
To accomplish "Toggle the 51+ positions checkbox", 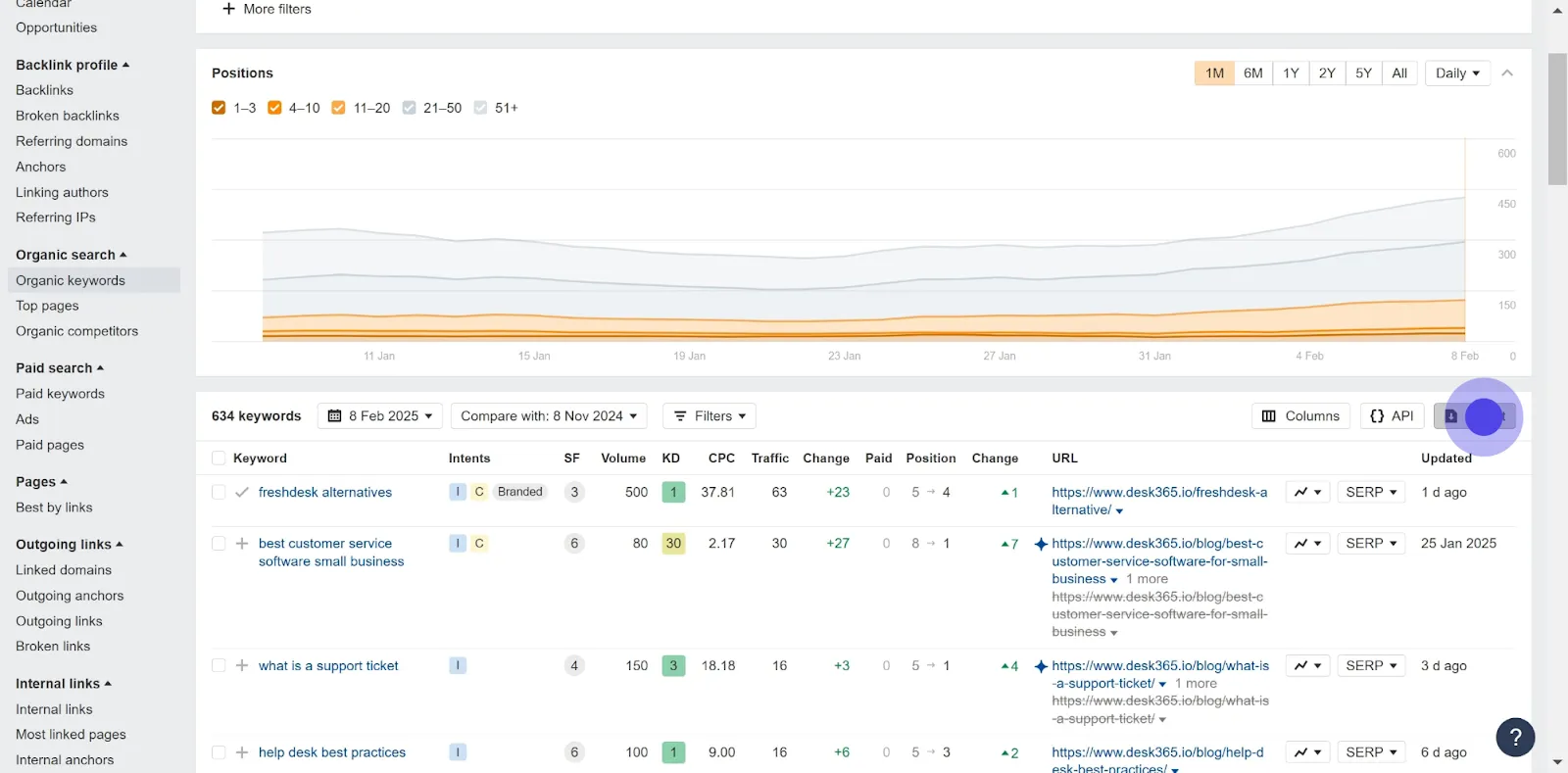I will [x=480, y=108].
